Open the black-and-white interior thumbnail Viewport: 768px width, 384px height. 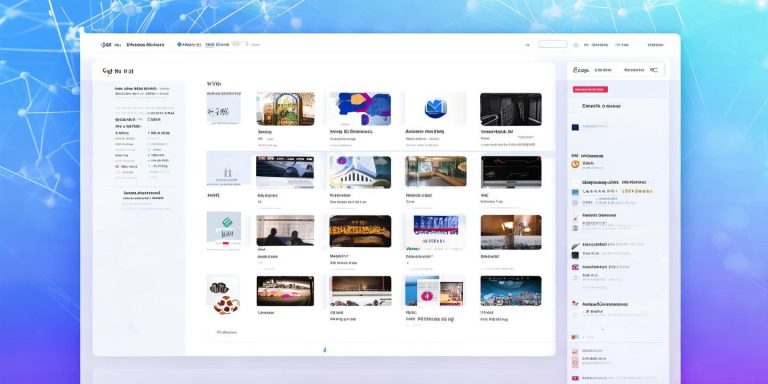(x=511, y=109)
